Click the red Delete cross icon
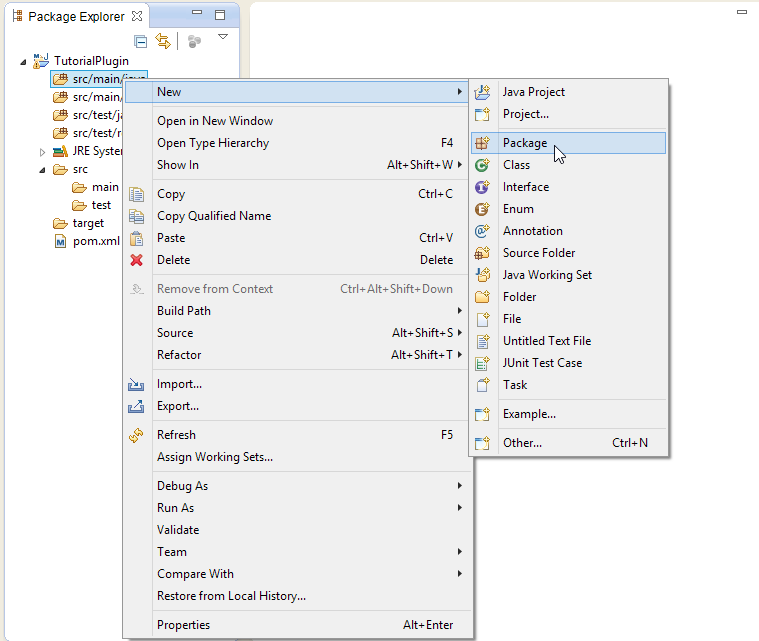The image size is (759, 641). click(x=137, y=260)
